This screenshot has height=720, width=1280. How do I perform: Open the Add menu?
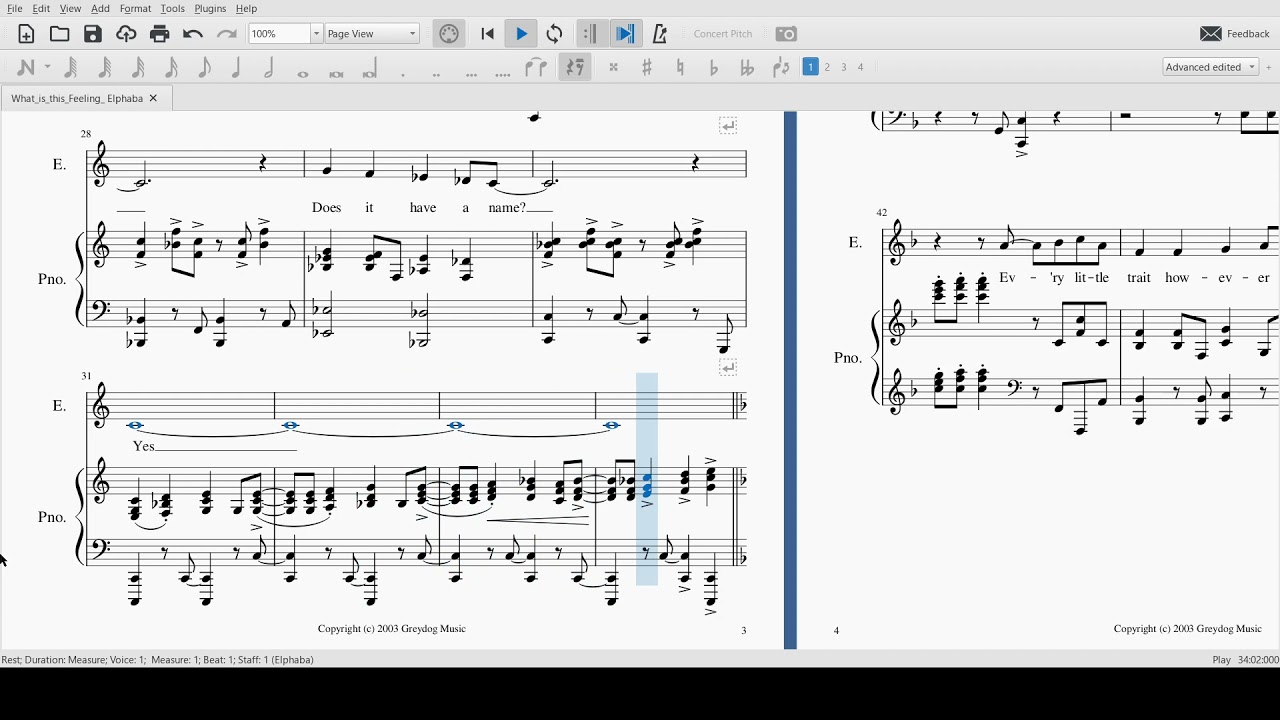click(x=101, y=9)
